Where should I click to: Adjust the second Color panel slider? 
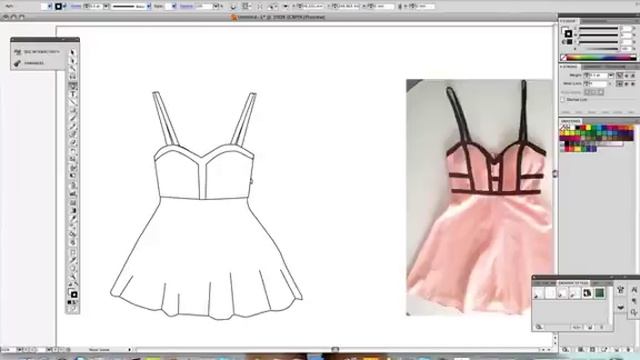(x=599, y=36)
